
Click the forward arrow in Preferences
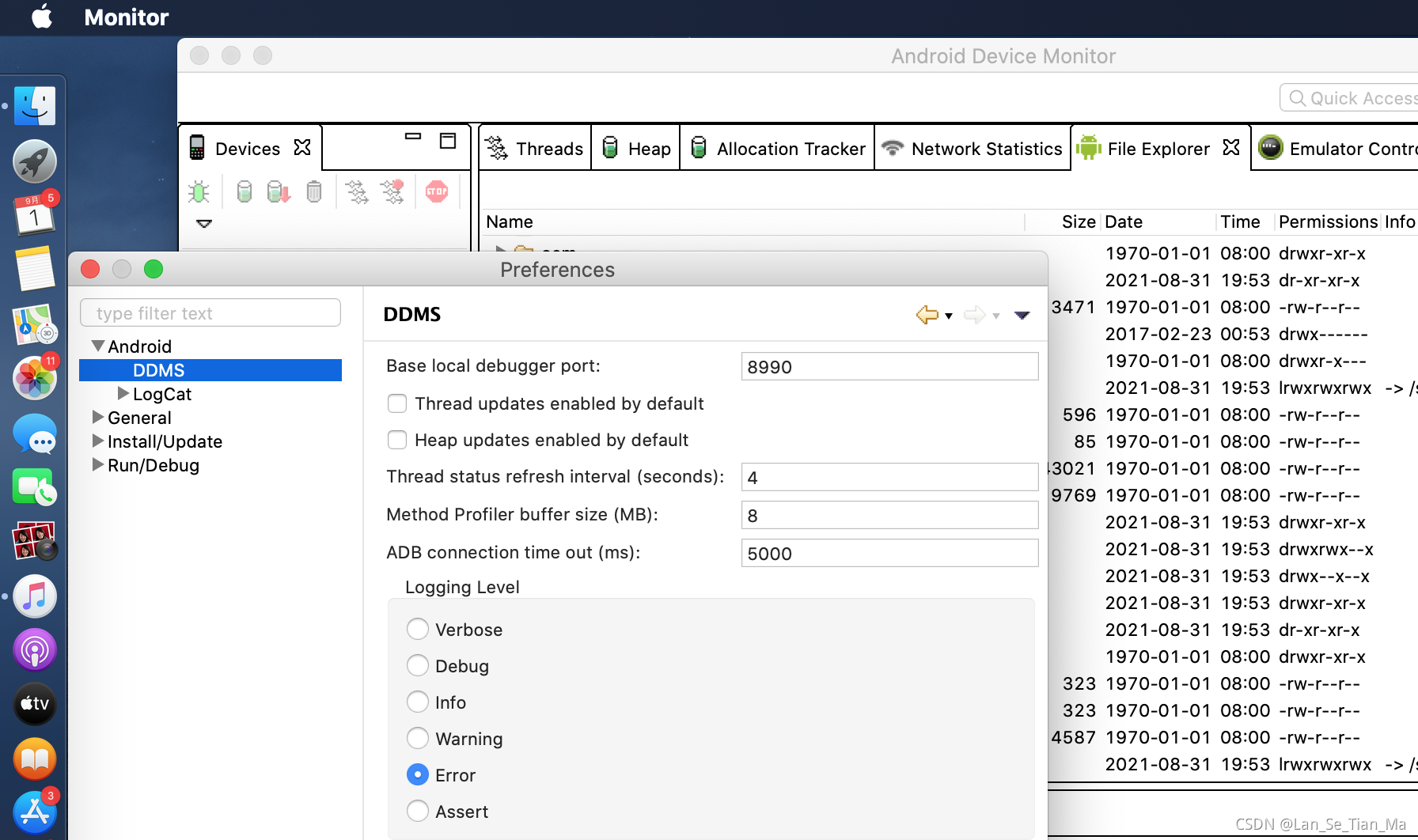tap(975, 315)
